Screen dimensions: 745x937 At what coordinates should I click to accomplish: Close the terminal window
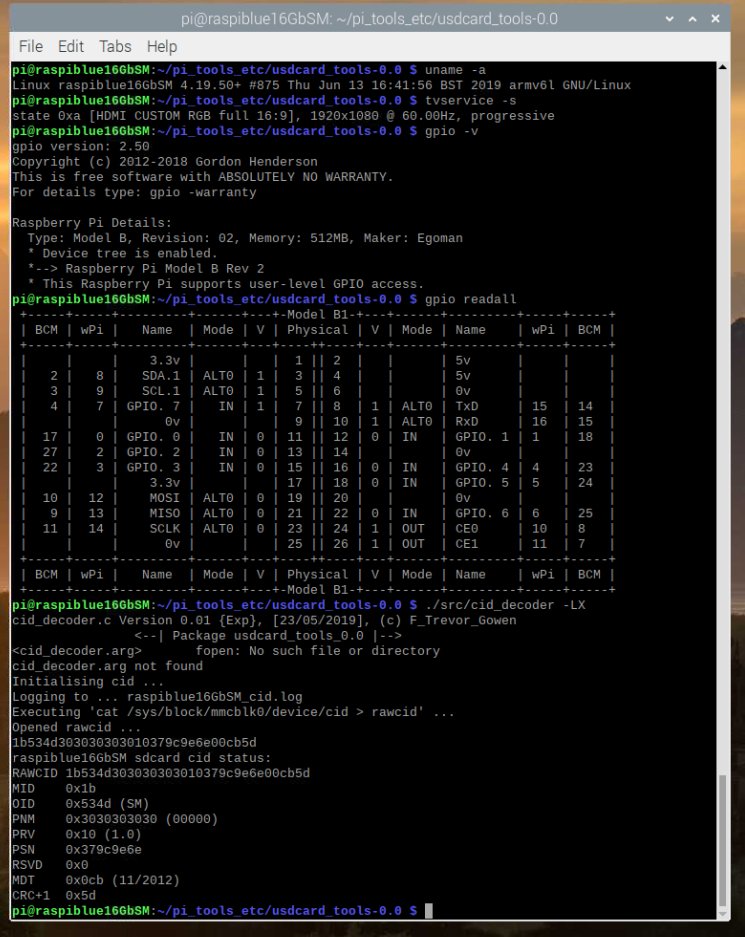pos(715,19)
